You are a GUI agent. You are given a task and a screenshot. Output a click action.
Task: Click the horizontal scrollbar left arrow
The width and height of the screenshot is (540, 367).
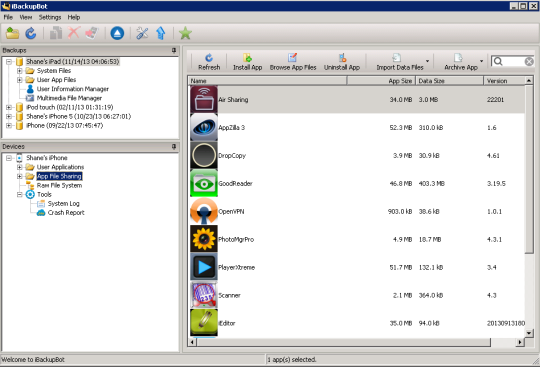(x=193, y=342)
